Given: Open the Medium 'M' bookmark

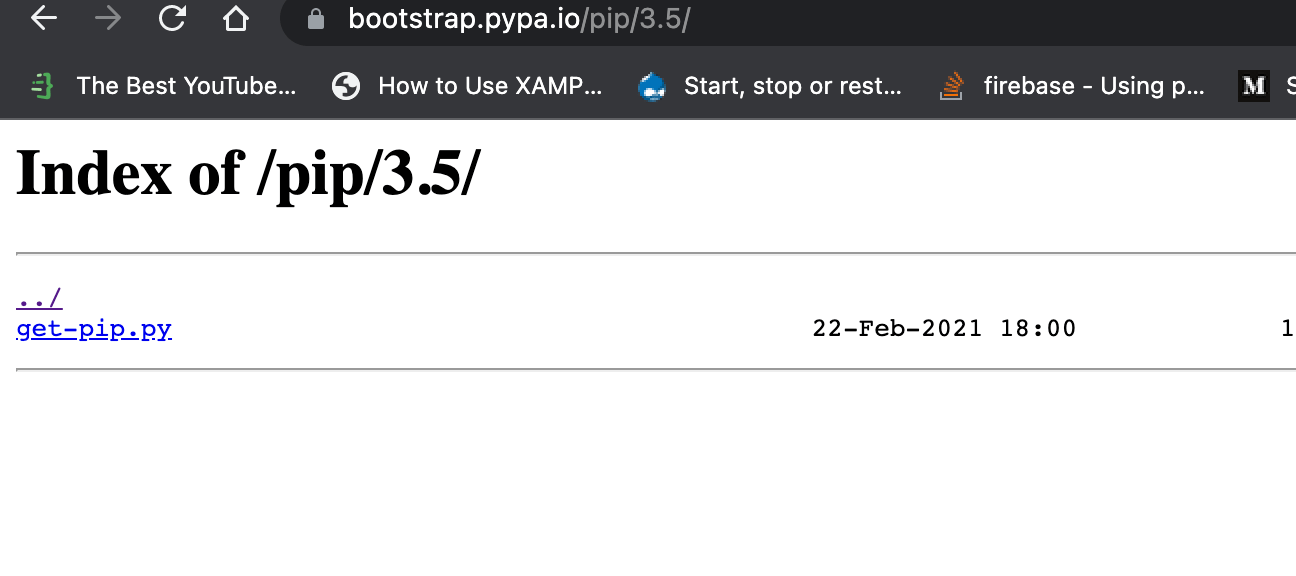Looking at the screenshot, I should click(1253, 86).
